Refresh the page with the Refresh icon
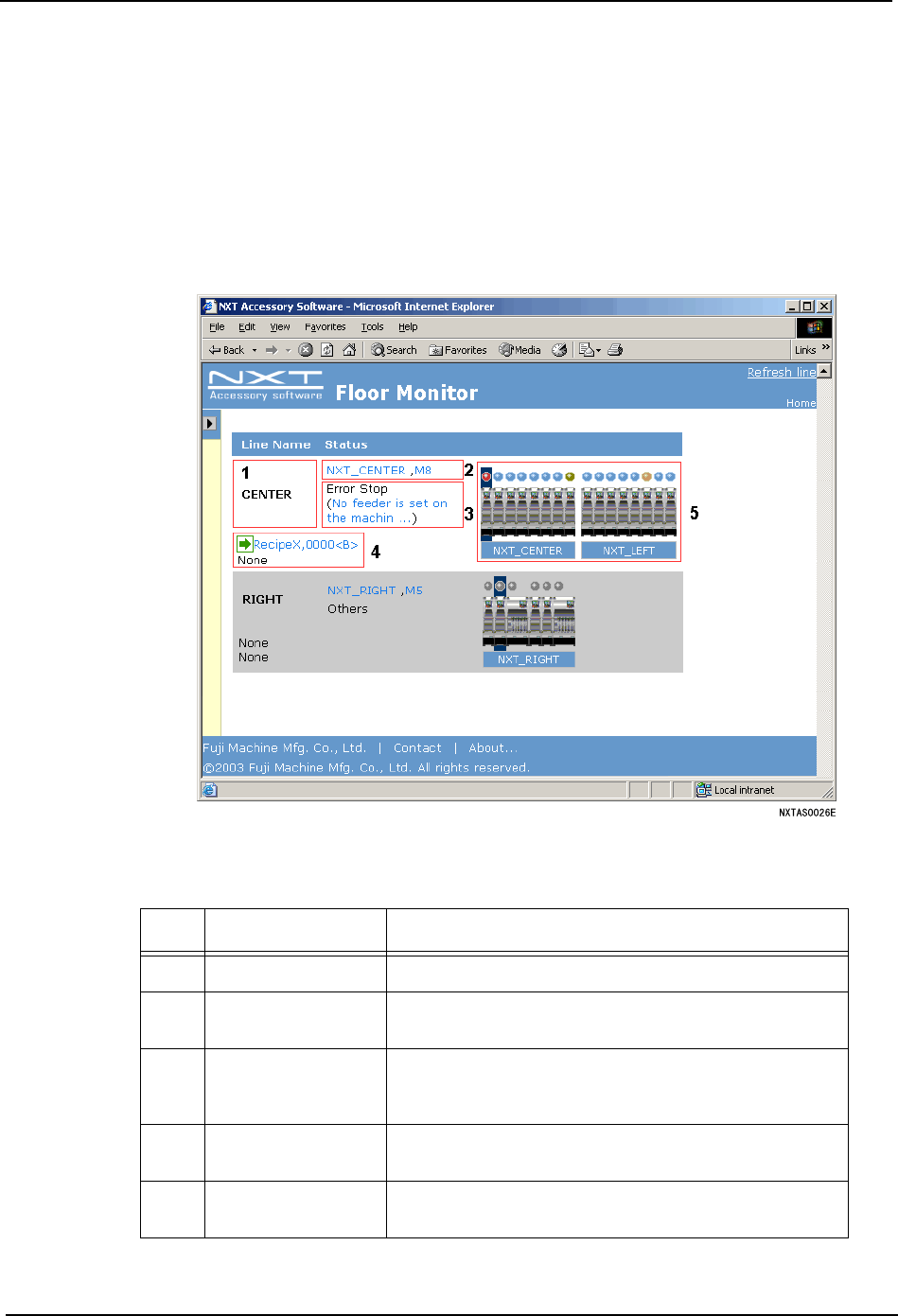The image size is (898, 1316). tap(326, 350)
